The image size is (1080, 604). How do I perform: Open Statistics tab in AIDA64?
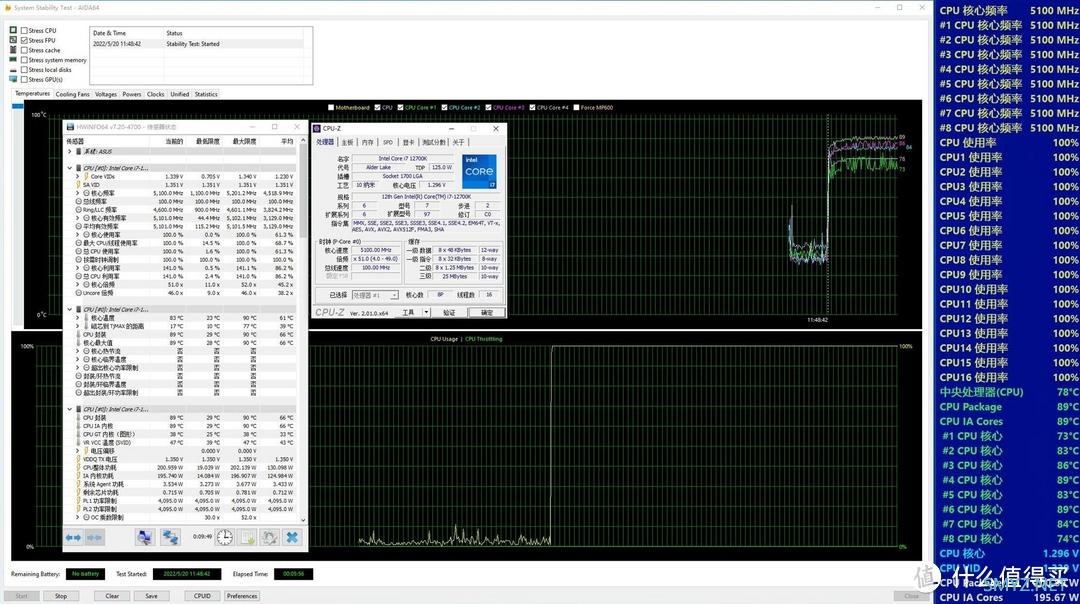point(206,94)
